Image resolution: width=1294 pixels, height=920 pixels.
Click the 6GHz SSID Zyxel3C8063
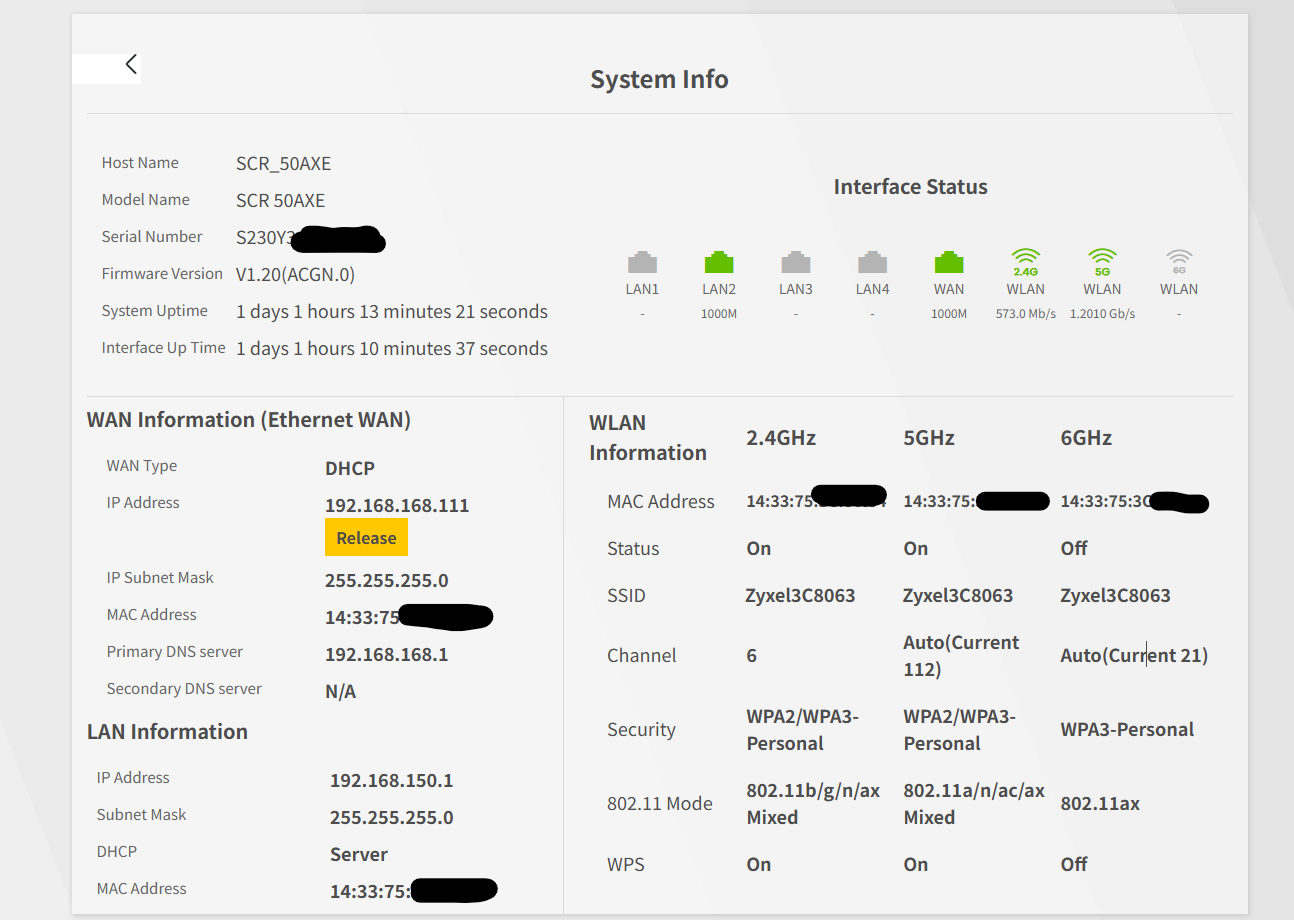click(x=1115, y=596)
